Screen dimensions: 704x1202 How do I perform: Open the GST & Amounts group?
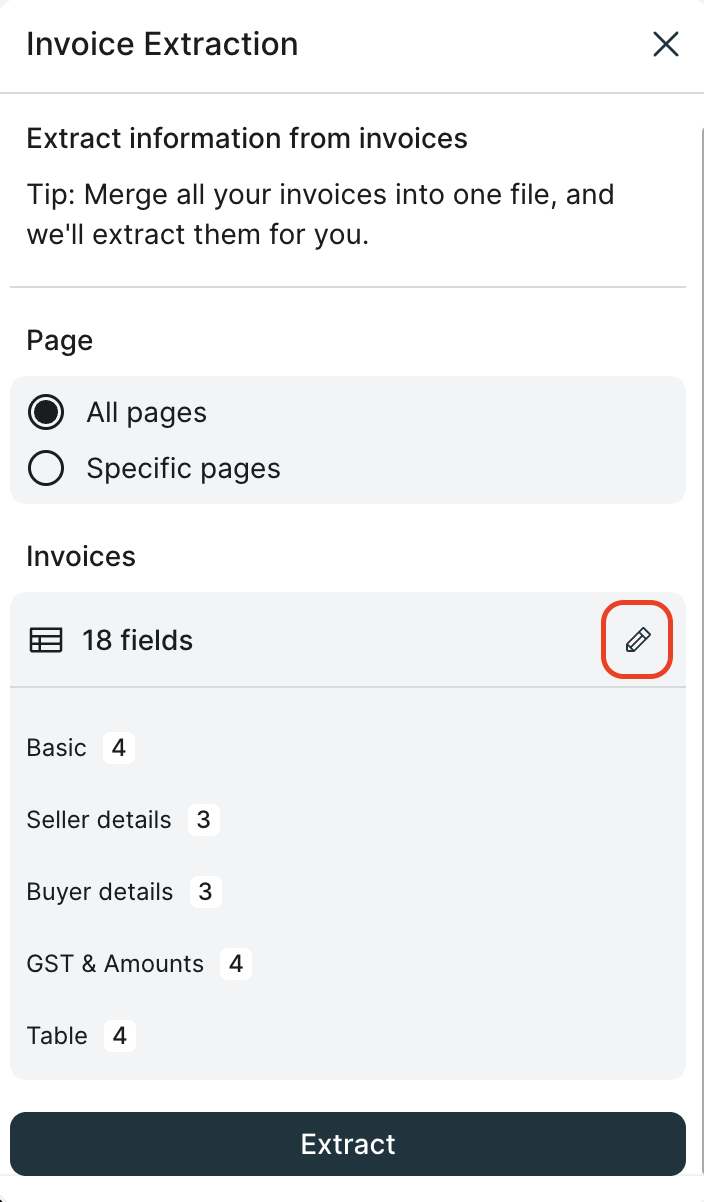coord(114,963)
